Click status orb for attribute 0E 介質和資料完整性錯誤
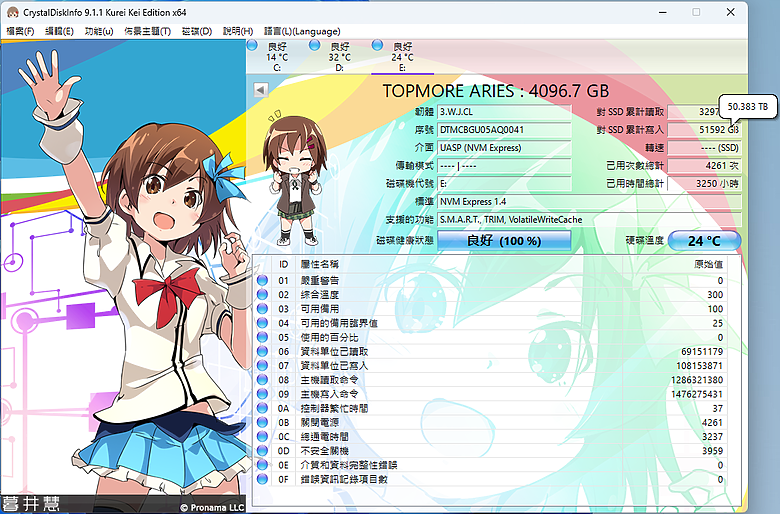Image resolution: width=780 pixels, height=514 pixels. 262,465
